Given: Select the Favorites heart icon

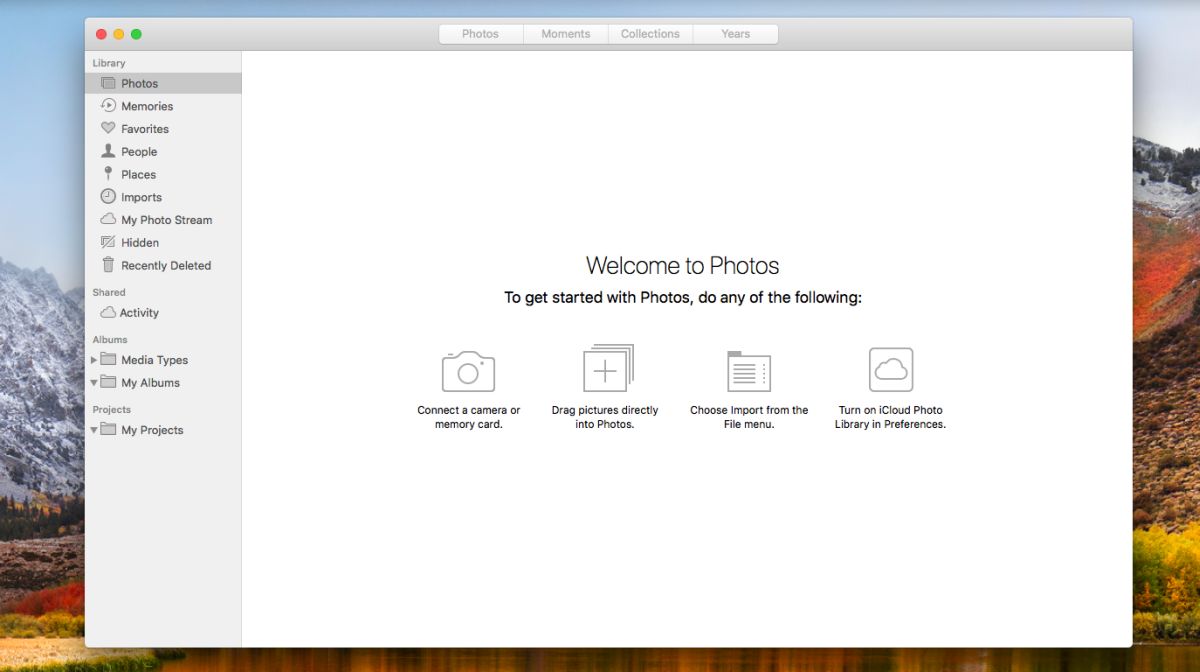Looking at the screenshot, I should (108, 129).
